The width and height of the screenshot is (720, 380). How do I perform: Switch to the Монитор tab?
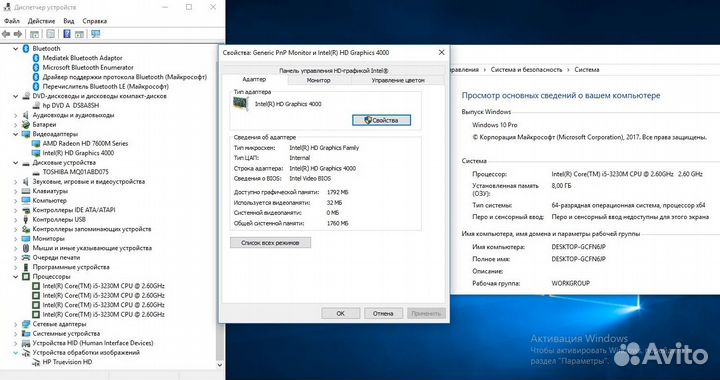(x=319, y=80)
